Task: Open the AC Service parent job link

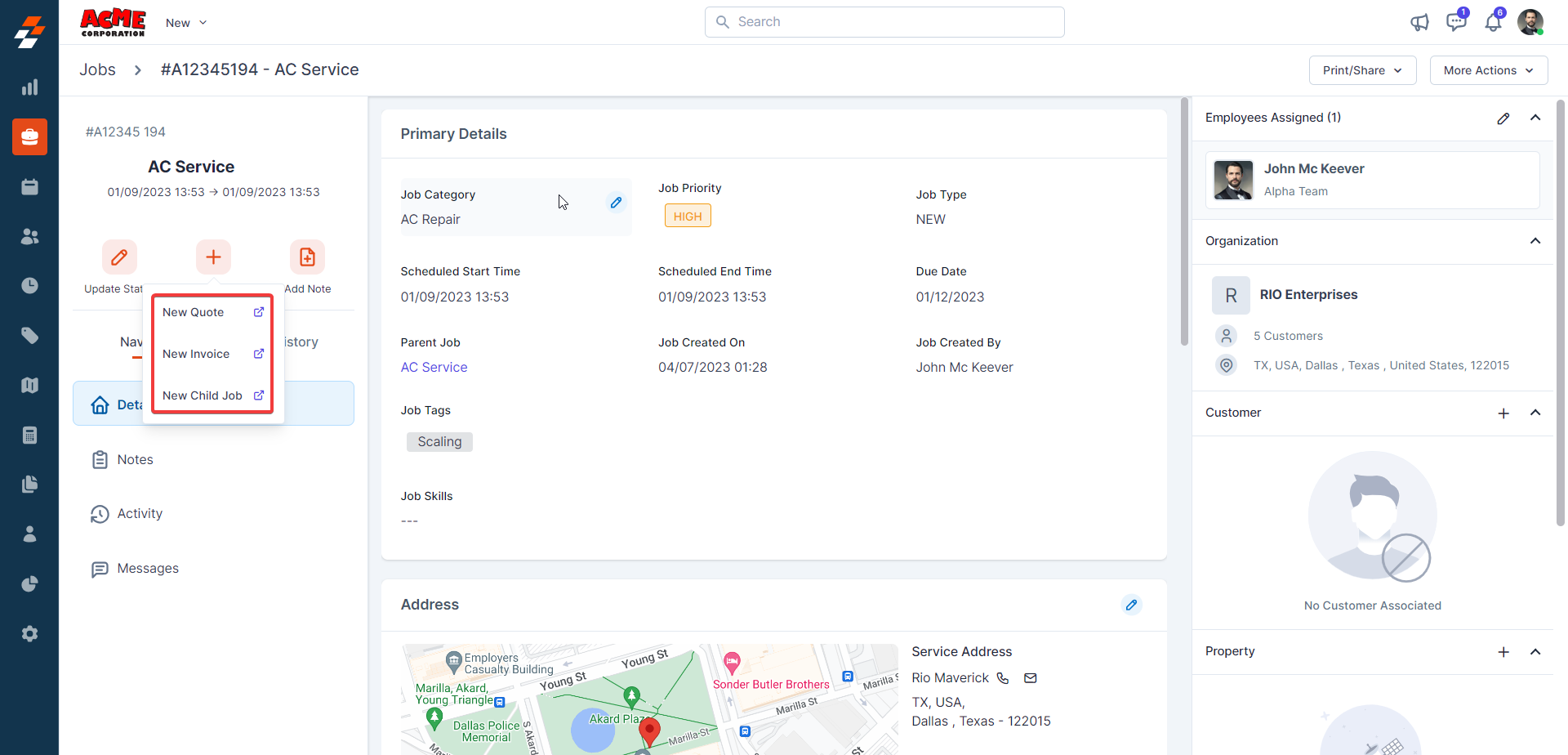Action: pyautogui.click(x=434, y=368)
